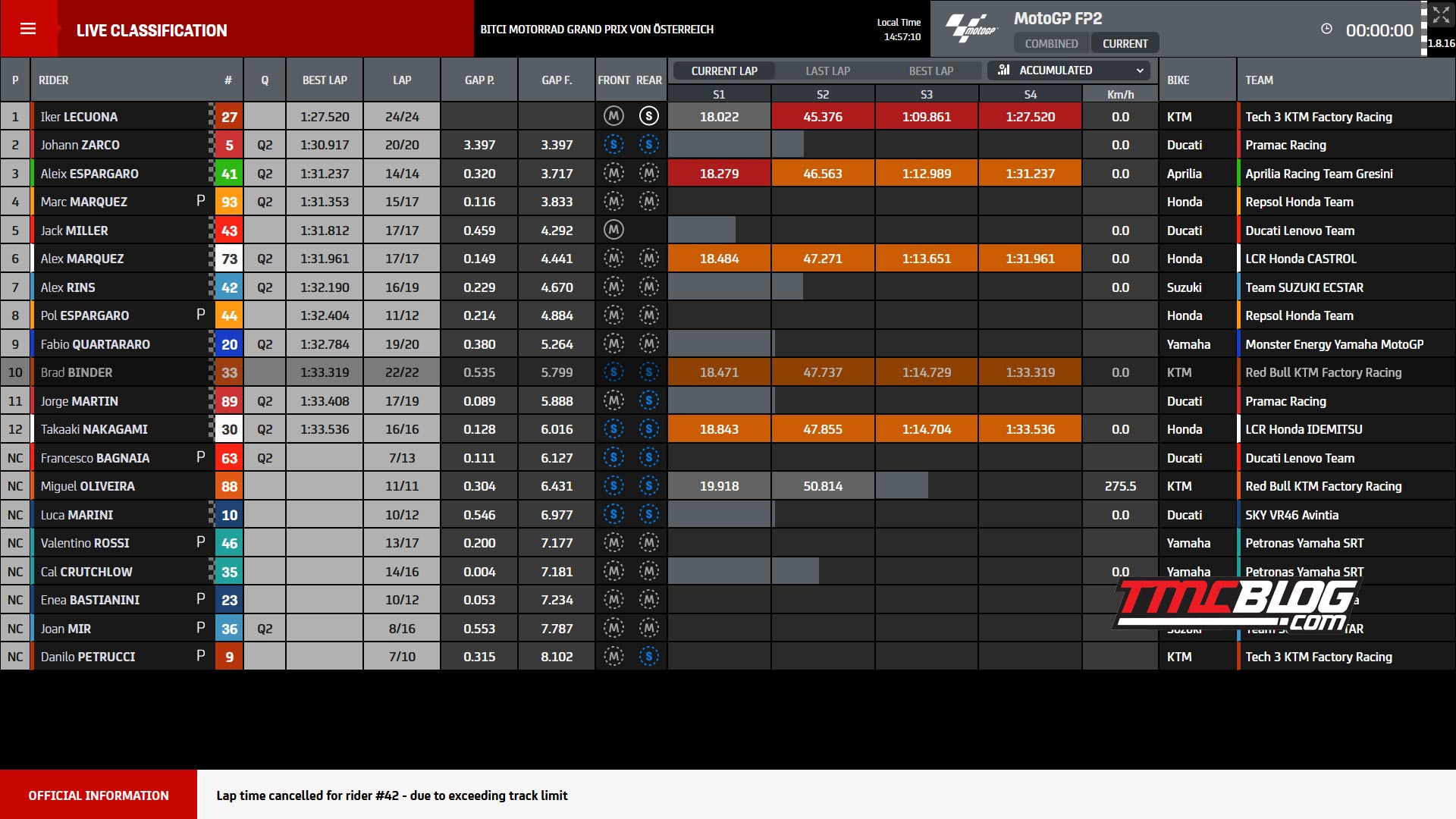The width and height of the screenshot is (1456, 819).
Task: Click LCR Honda IDEMITSU team name
Action: coord(1304,428)
